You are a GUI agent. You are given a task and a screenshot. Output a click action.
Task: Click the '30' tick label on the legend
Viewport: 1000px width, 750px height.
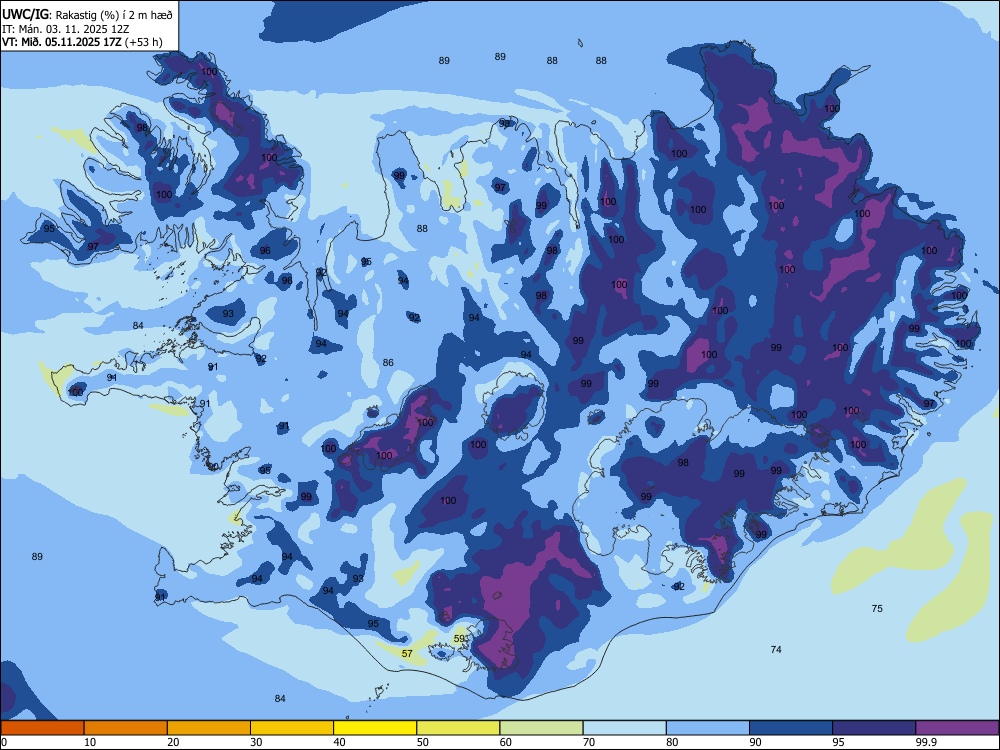(256, 742)
